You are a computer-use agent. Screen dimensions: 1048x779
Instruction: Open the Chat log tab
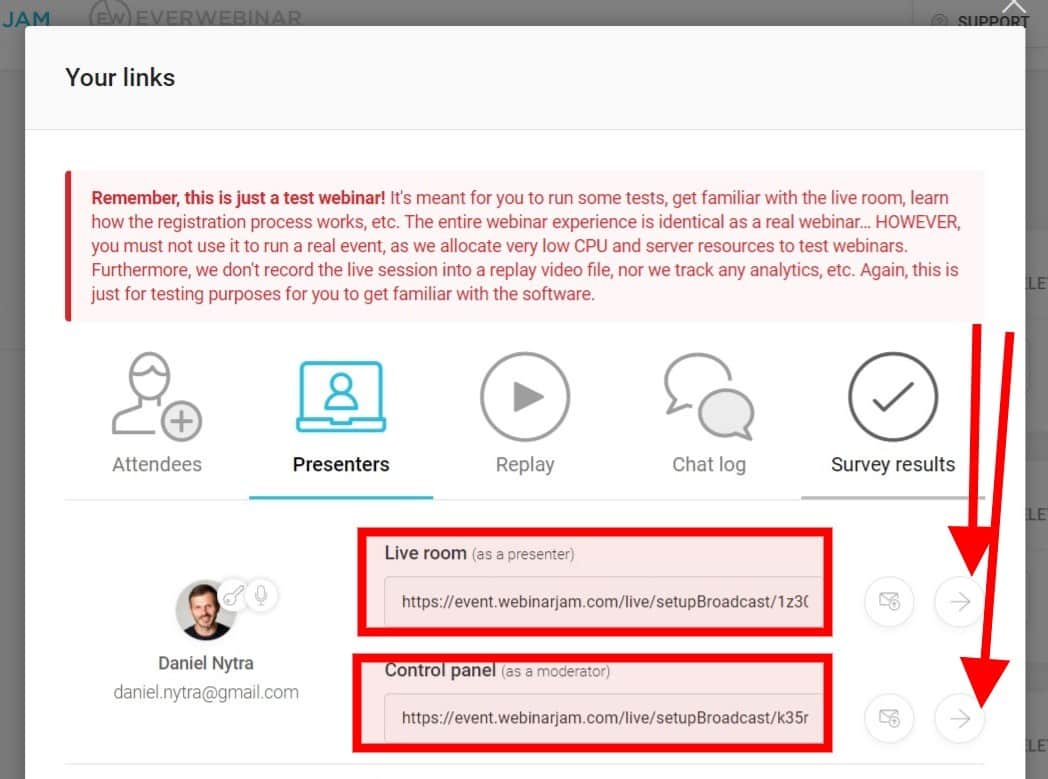pos(708,414)
